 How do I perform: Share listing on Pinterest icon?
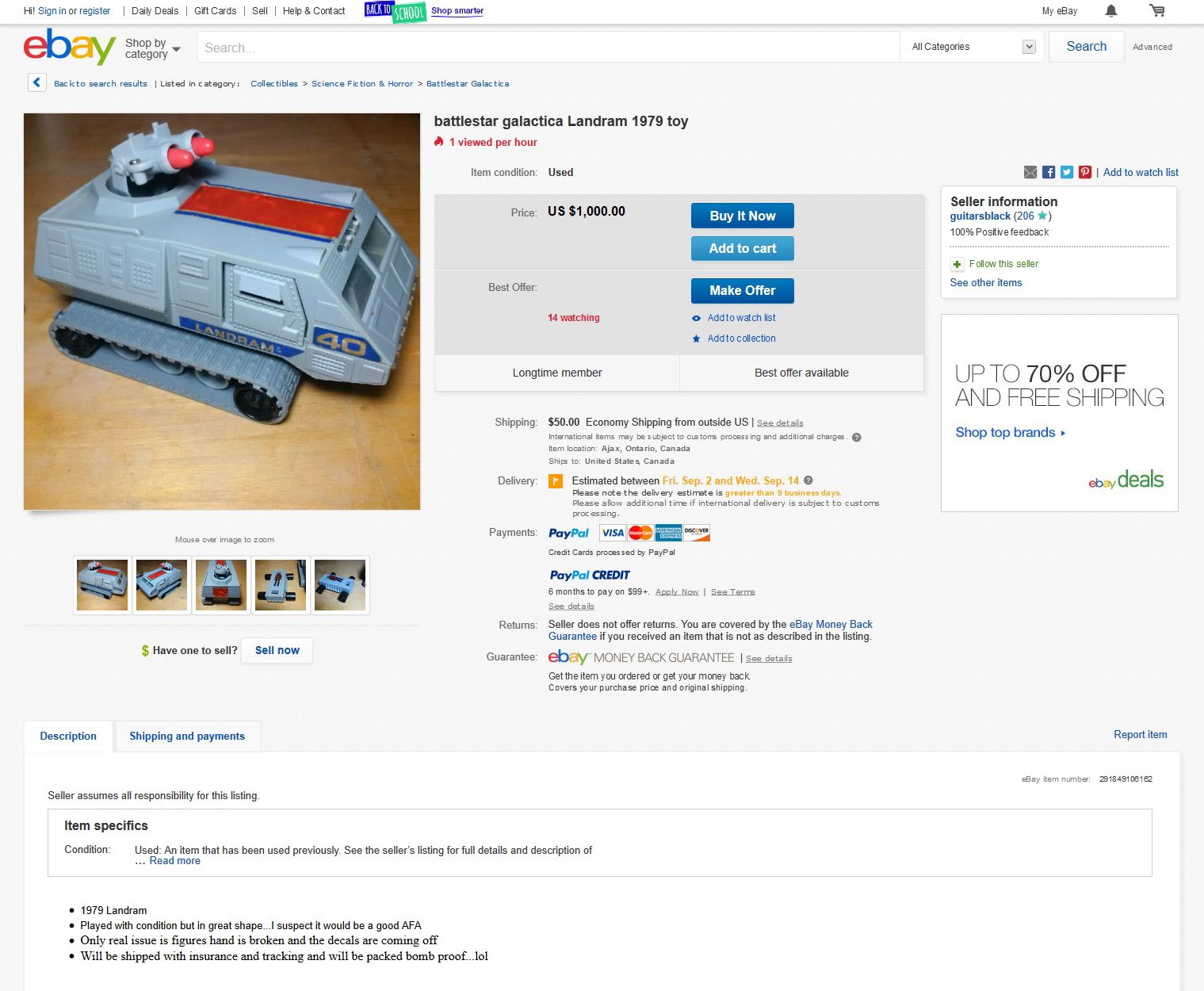1085,172
